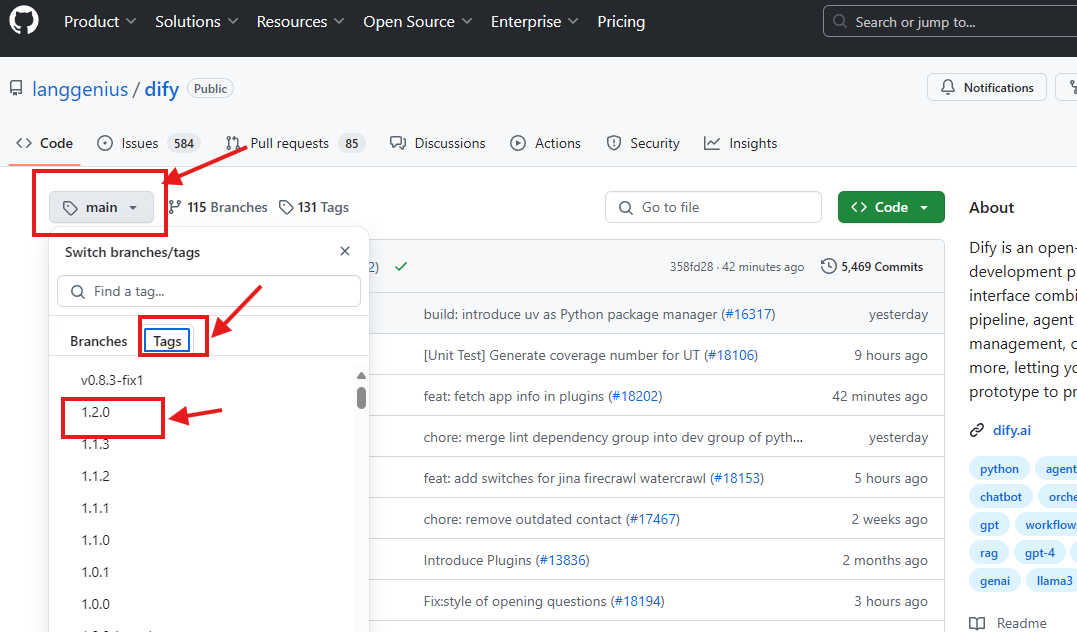1077x632 pixels.
Task: Open the Security tab
Action: pos(643,143)
